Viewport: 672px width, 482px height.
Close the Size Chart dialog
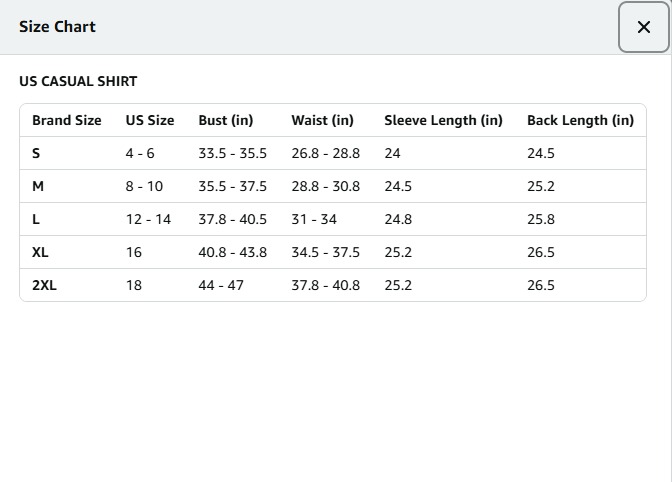pos(643,27)
